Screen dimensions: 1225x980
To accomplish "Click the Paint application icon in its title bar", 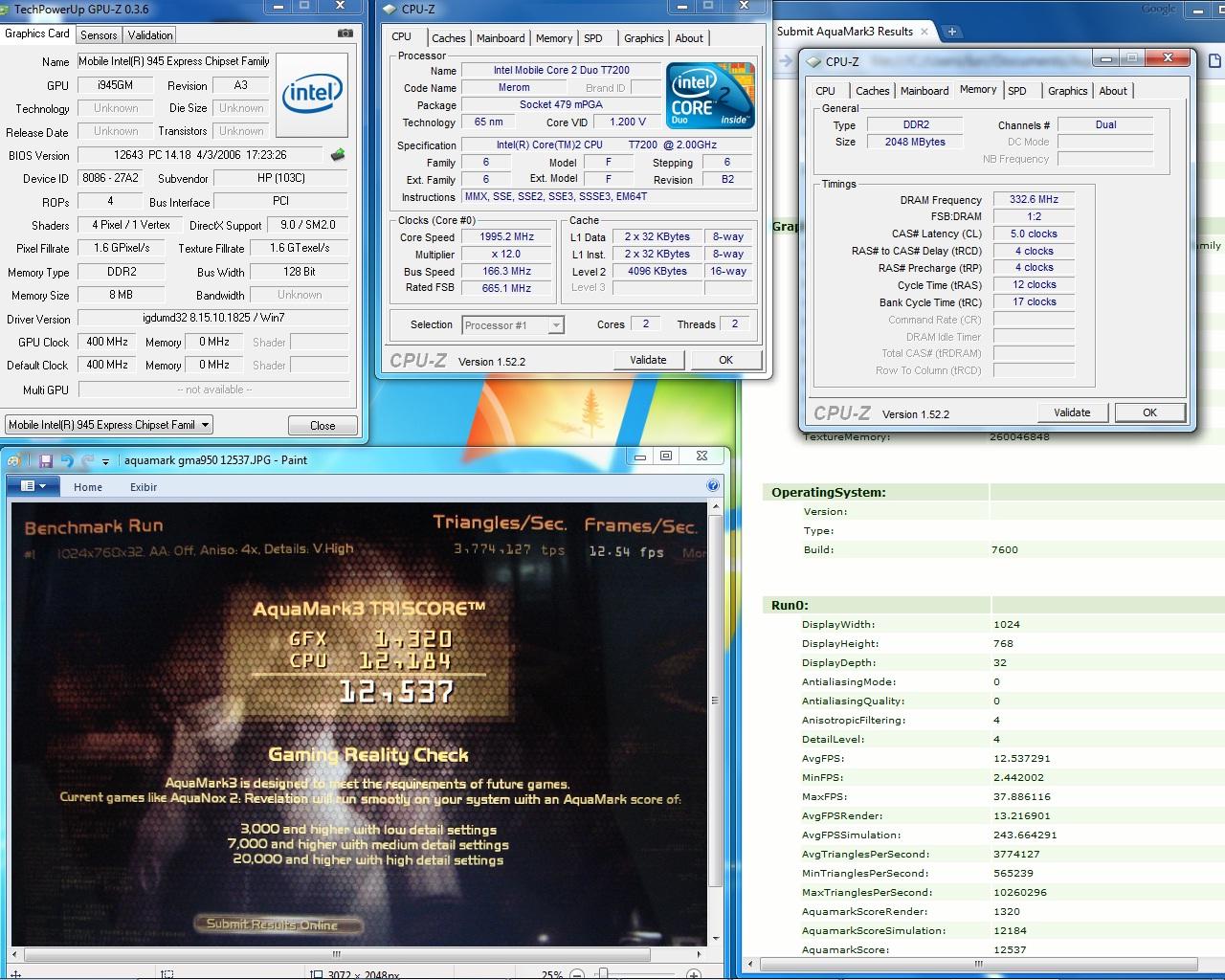I will click(13, 460).
